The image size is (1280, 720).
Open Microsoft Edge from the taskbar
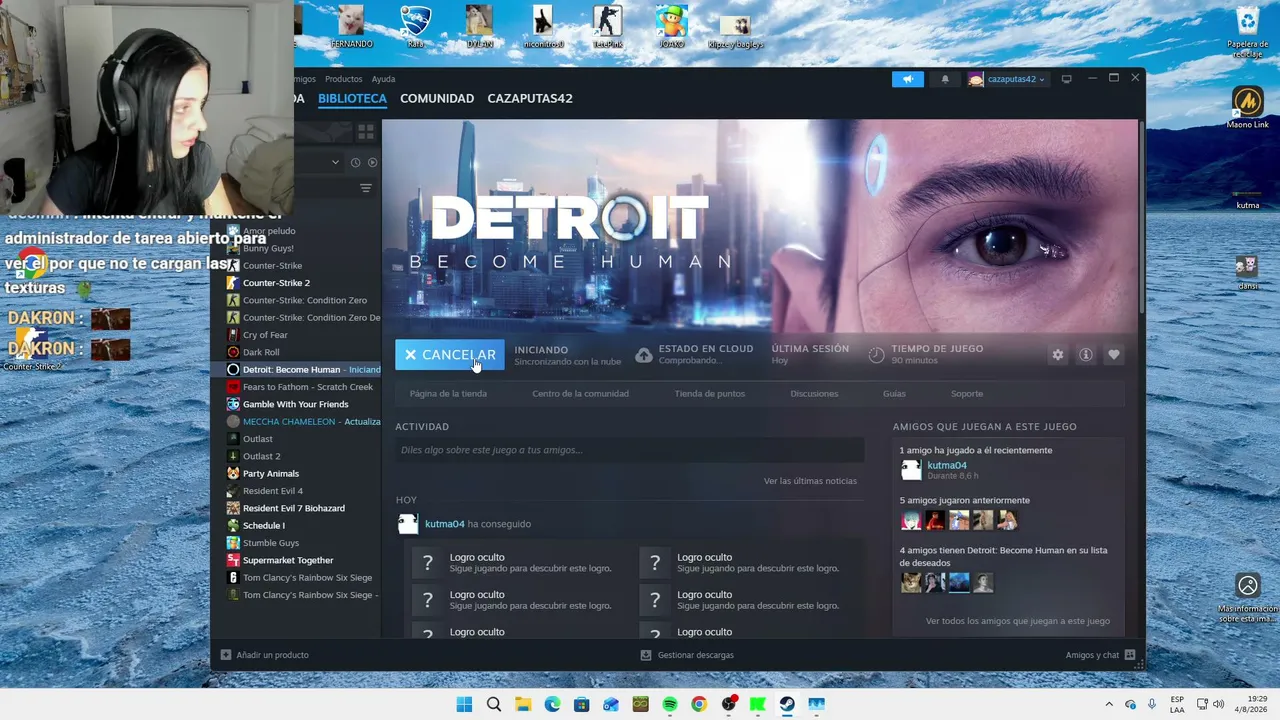pyautogui.click(x=552, y=704)
